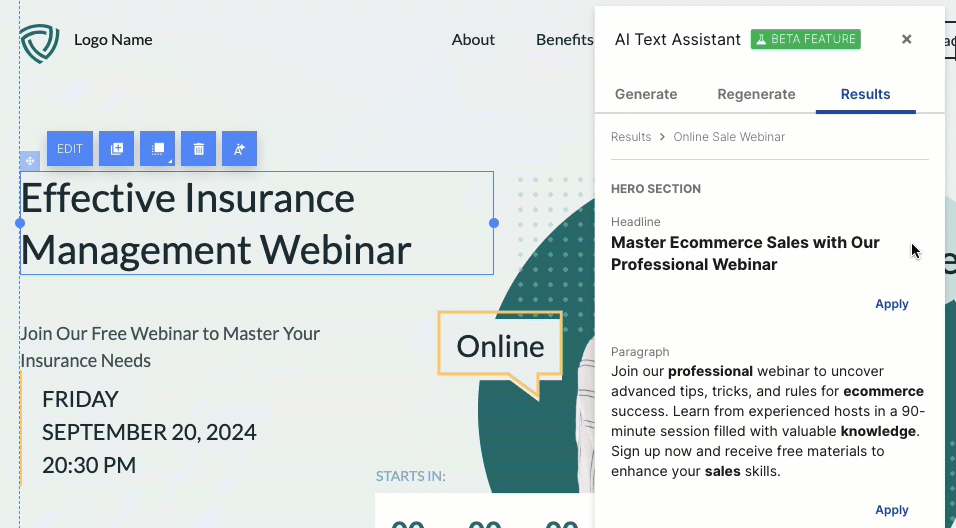Apply the generated headline
956x528 pixels.
[891, 304]
